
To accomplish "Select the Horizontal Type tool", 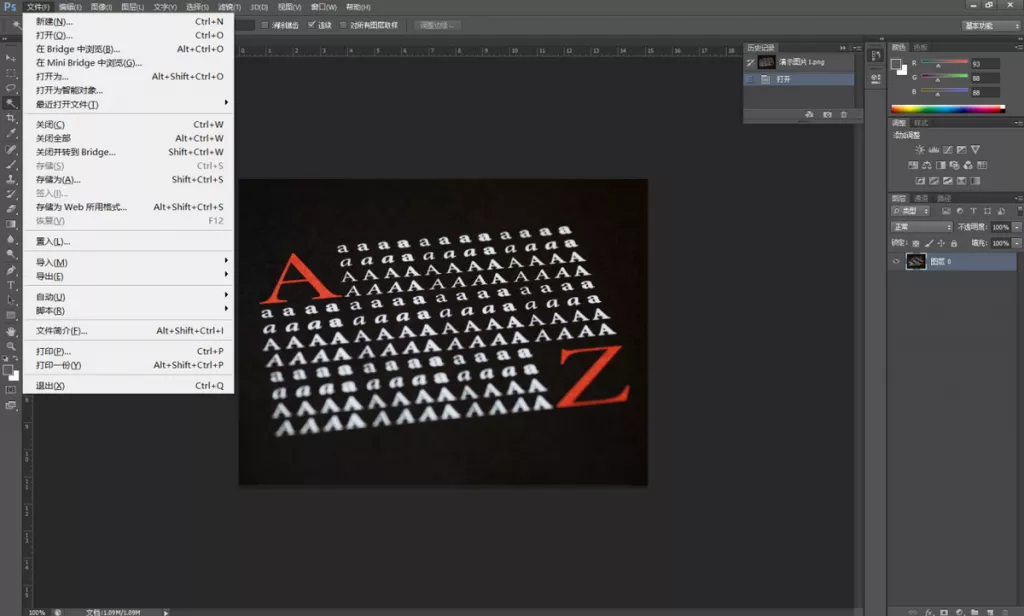I will pos(11,285).
